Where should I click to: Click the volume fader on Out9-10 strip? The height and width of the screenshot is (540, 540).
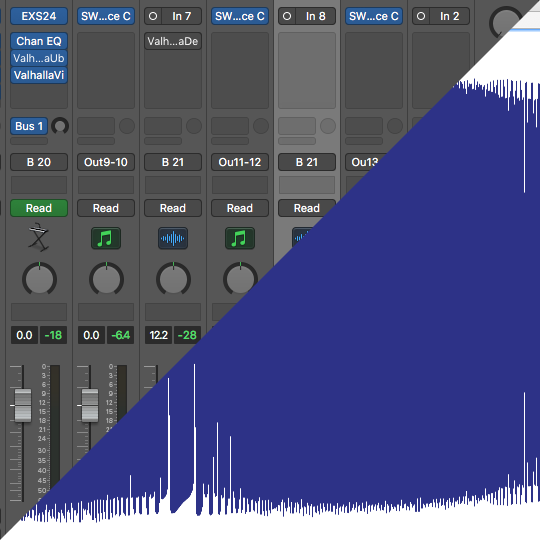pyautogui.click(x=90, y=405)
